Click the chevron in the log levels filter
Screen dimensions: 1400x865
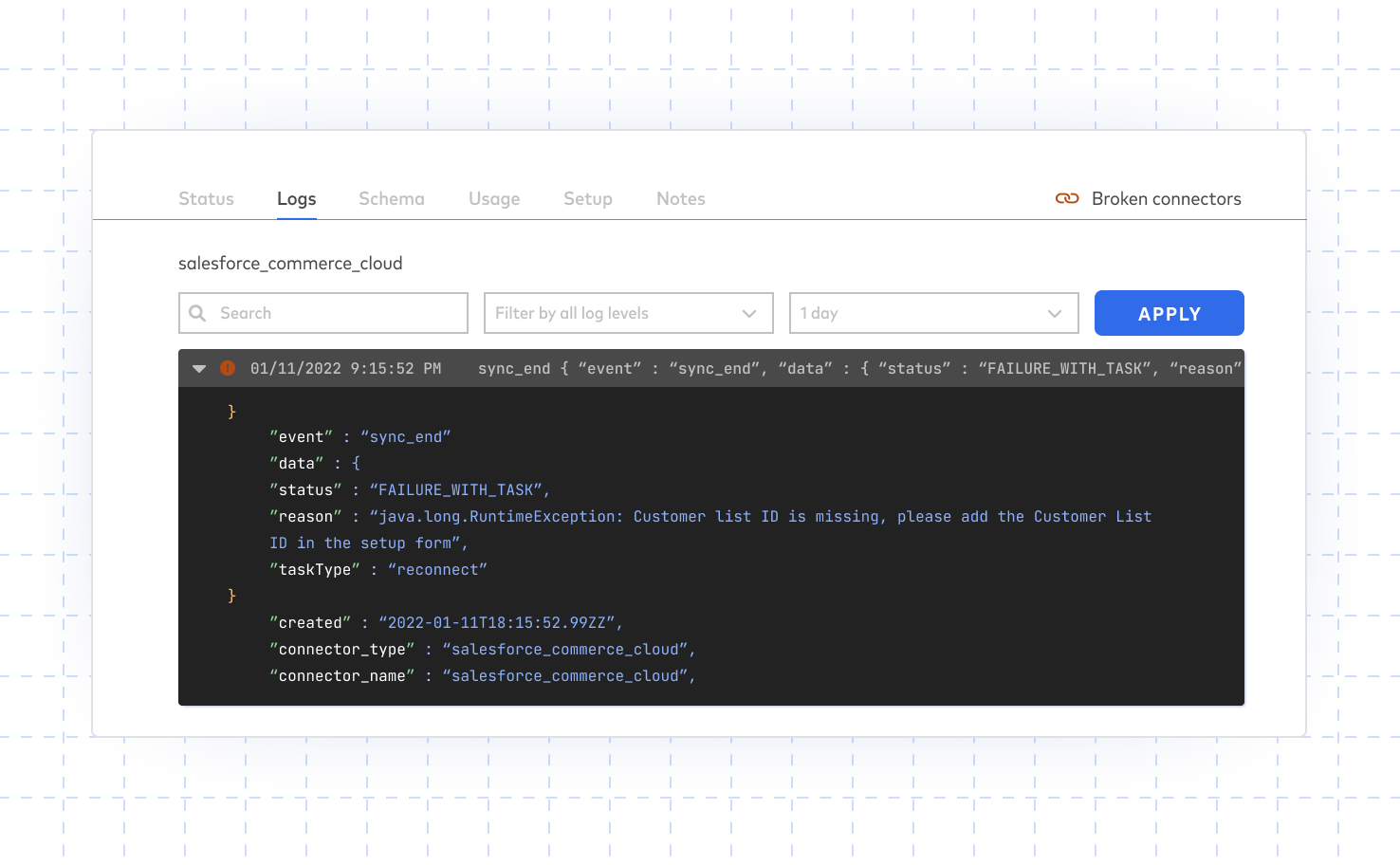(749, 314)
